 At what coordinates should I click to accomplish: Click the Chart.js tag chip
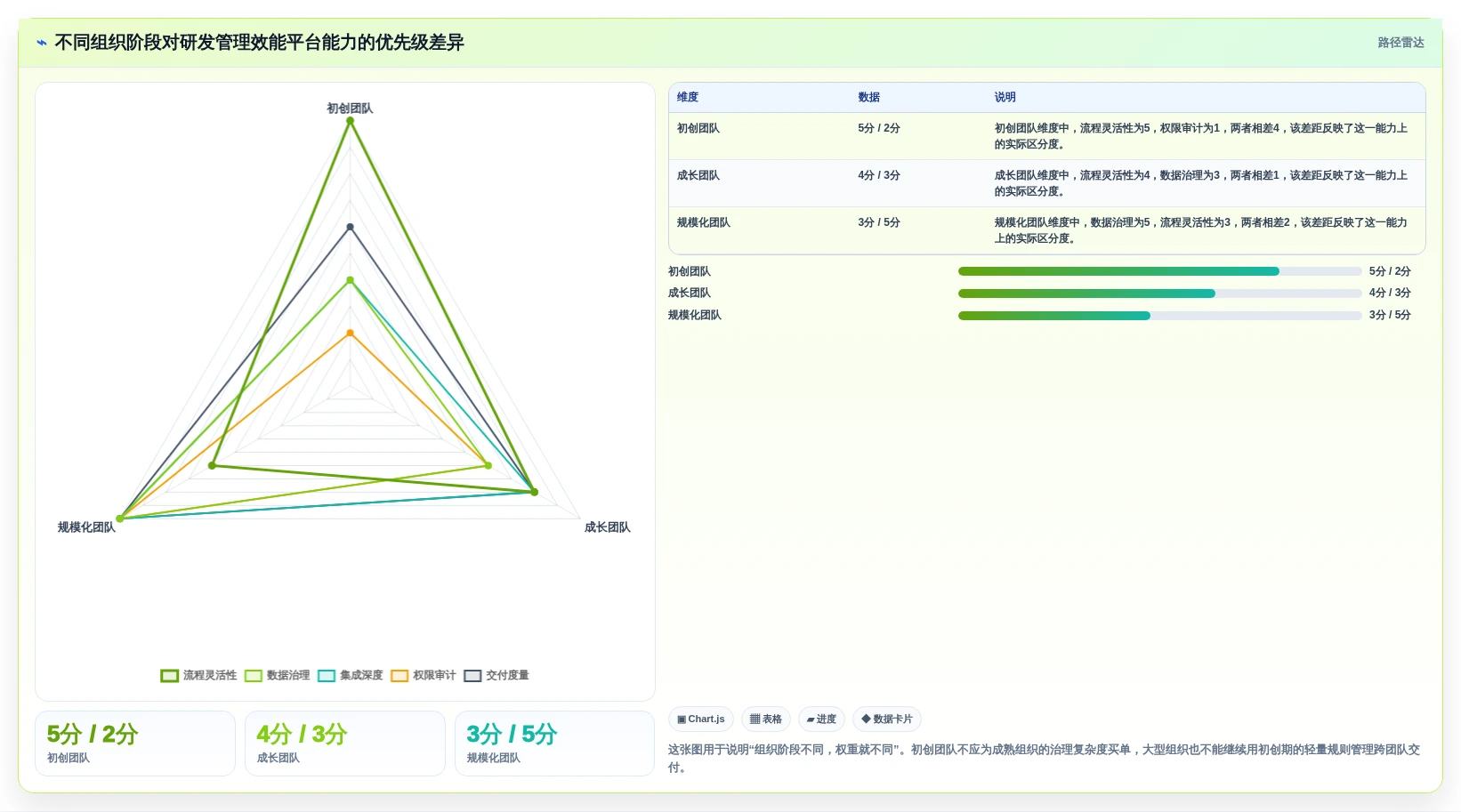701,719
